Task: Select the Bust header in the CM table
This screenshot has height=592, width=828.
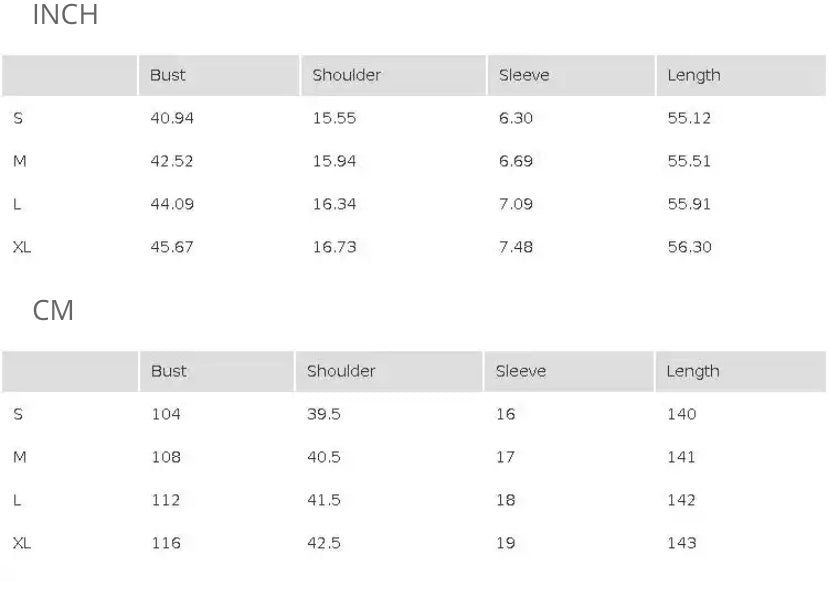Action: tap(169, 371)
